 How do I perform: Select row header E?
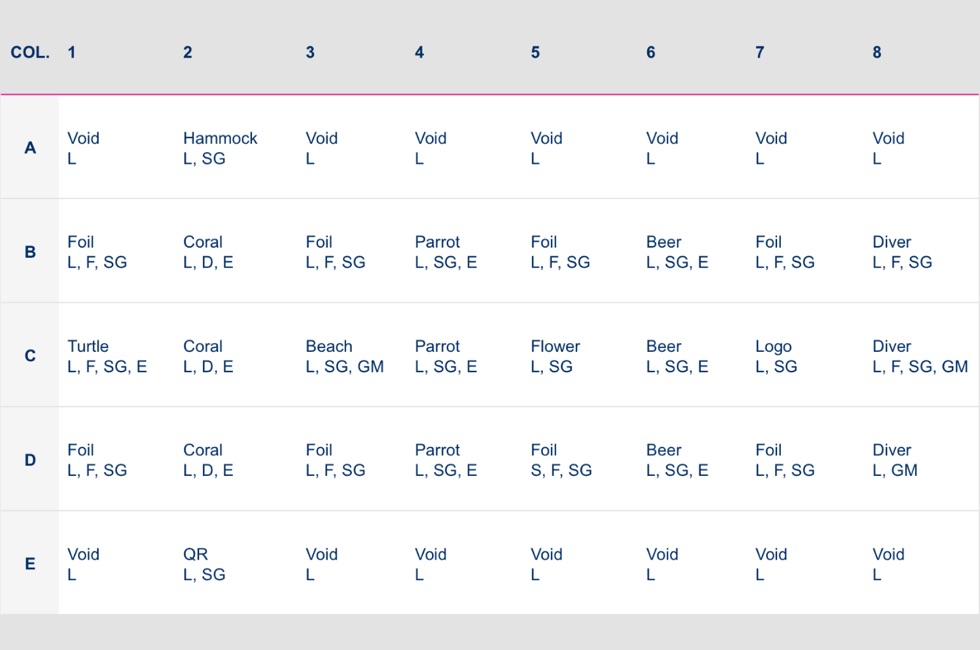pyautogui.click(x=30, y=564)
